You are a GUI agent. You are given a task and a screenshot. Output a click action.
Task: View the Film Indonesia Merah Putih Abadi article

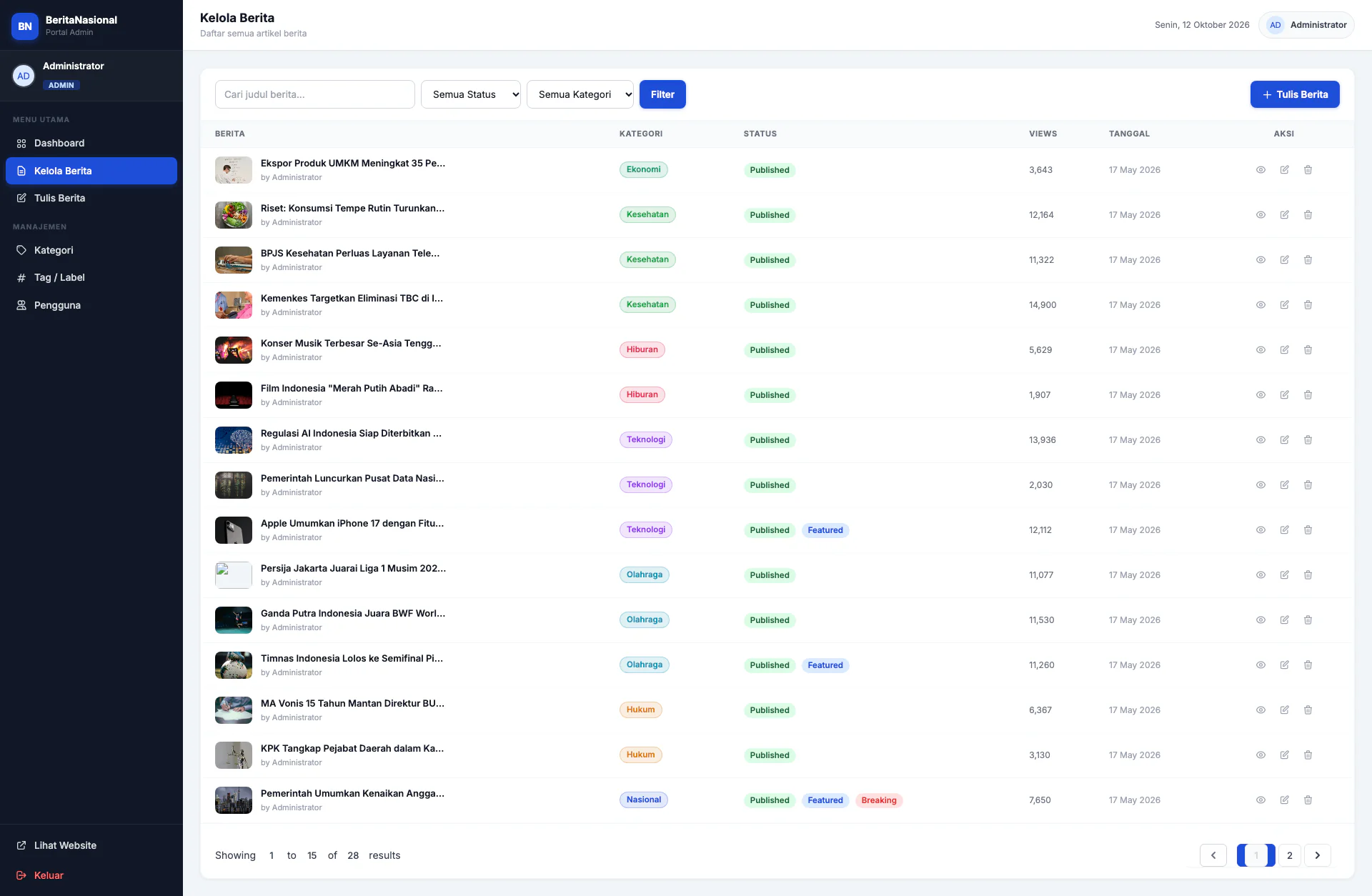tap(1261, 395)
